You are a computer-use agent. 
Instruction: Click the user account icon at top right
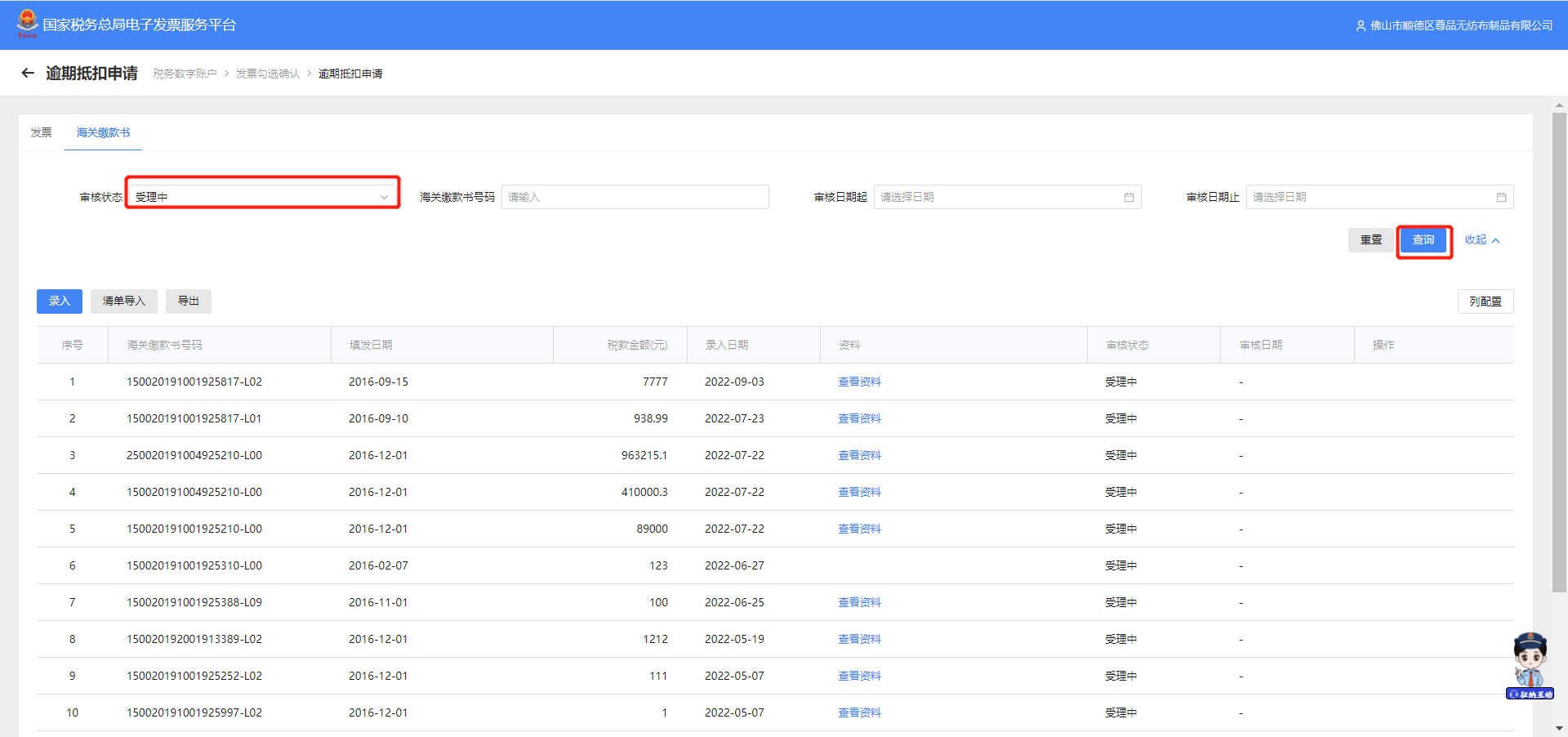coord(1361,26)
